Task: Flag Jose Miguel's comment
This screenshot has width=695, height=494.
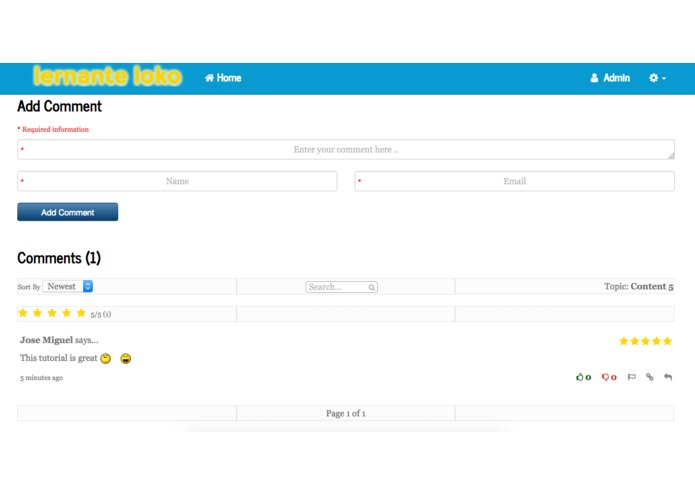Action: click(x=632, y=377)
